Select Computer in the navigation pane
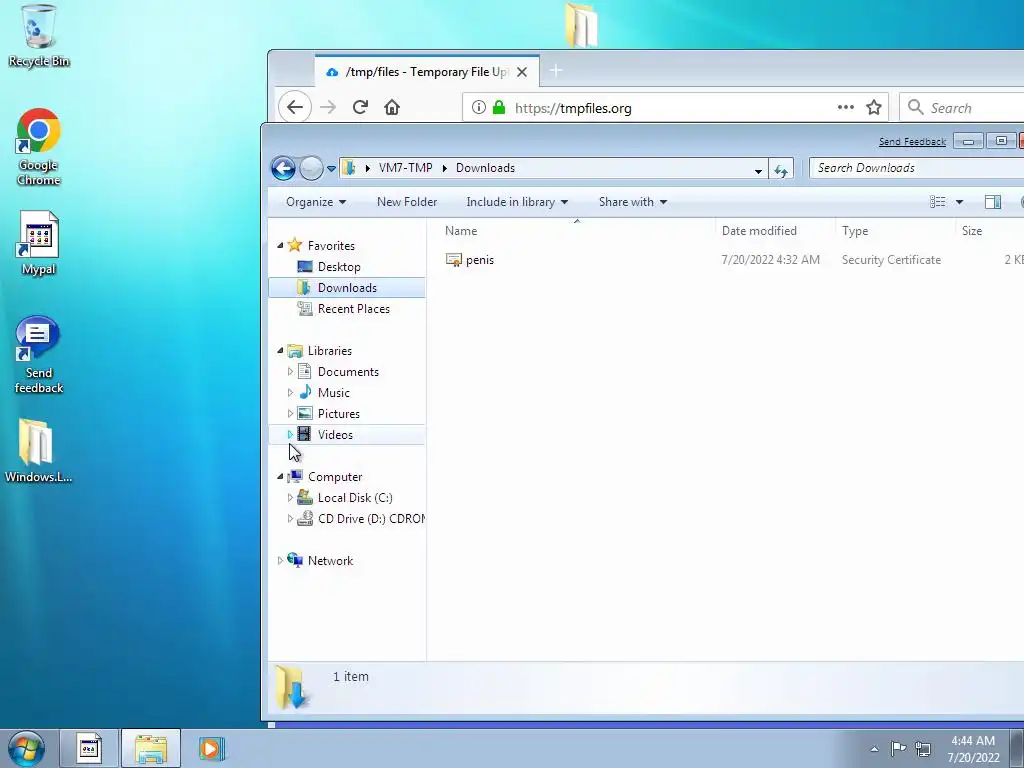 (335, 477)
